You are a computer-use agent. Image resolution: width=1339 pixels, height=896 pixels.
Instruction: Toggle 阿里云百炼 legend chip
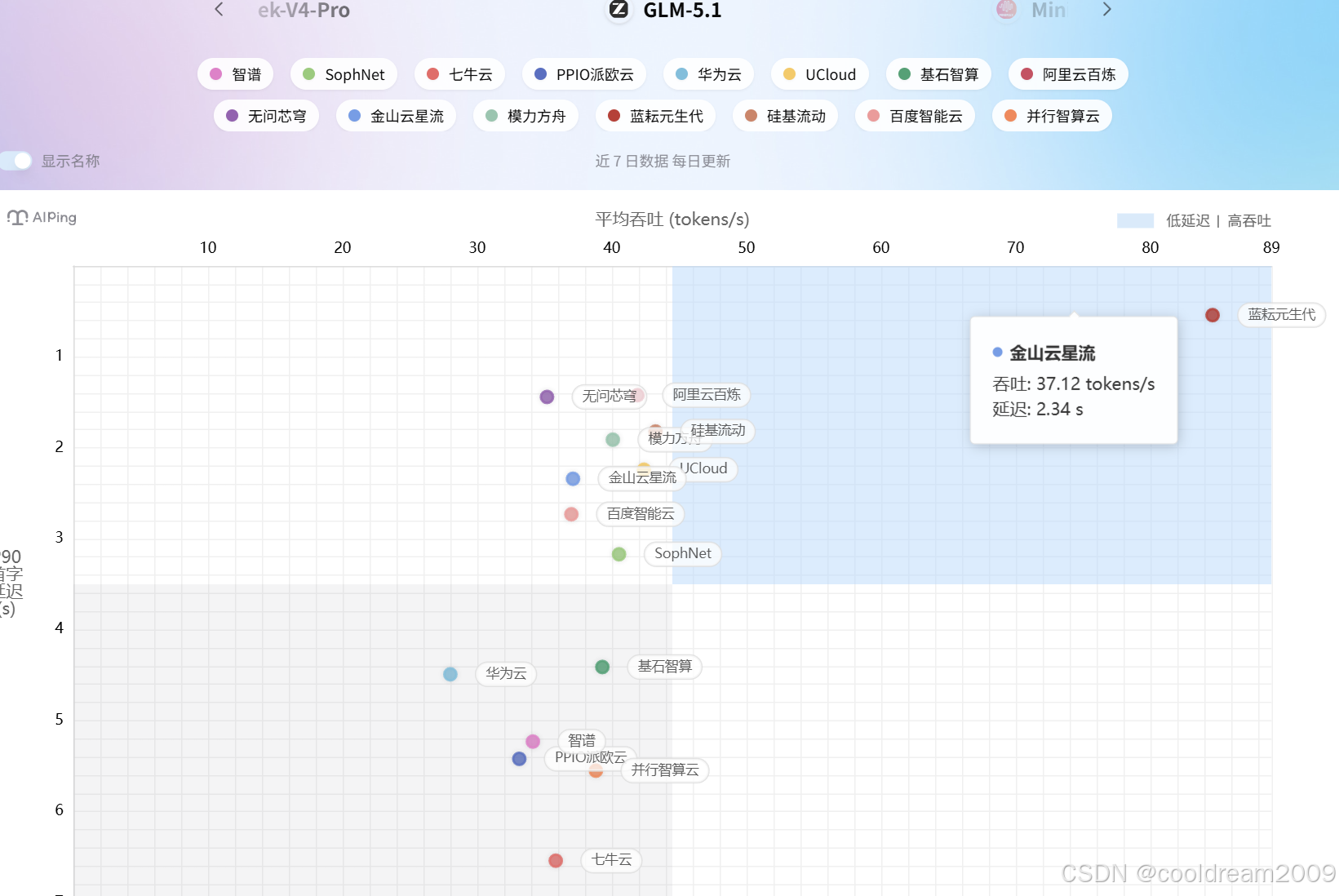[x=1068, y=74]
